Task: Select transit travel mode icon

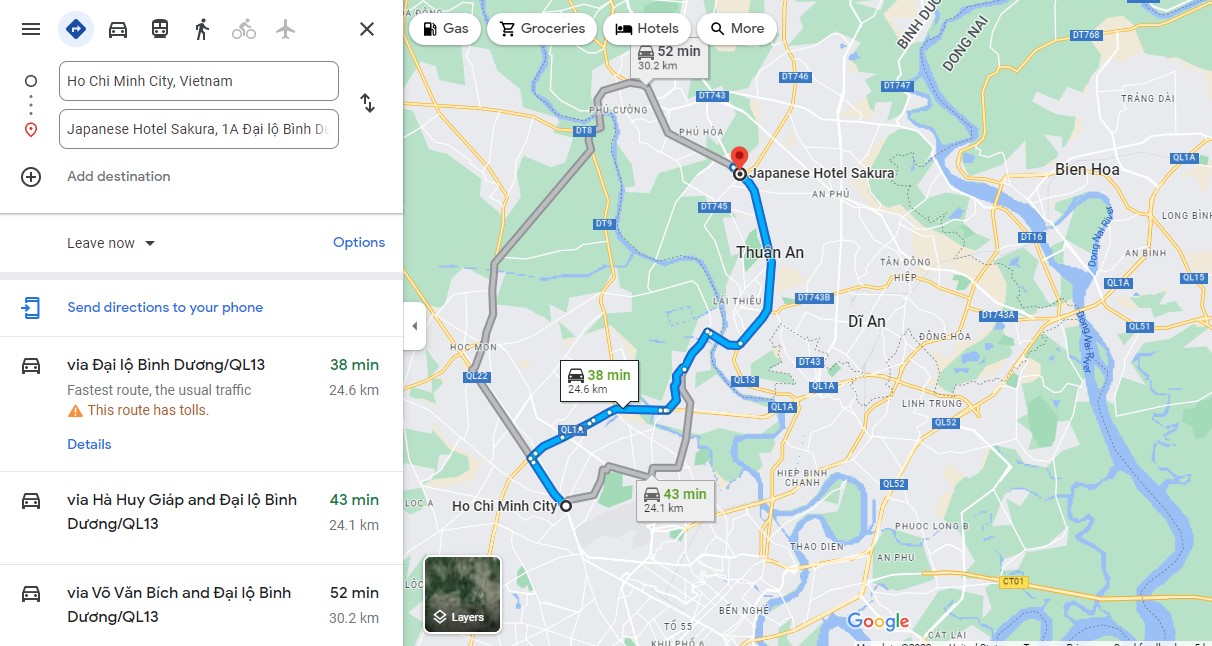Action: click(x=160, y=29)
